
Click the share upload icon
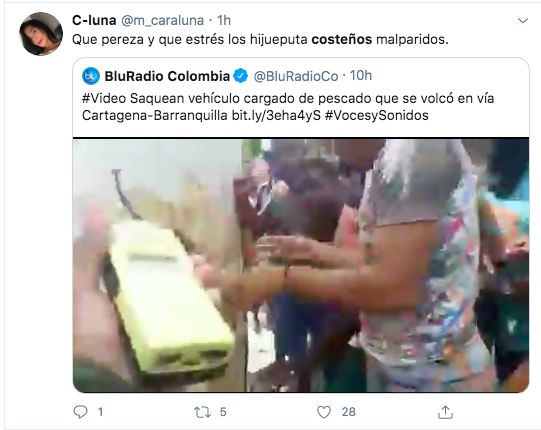[x=445, y=412]
